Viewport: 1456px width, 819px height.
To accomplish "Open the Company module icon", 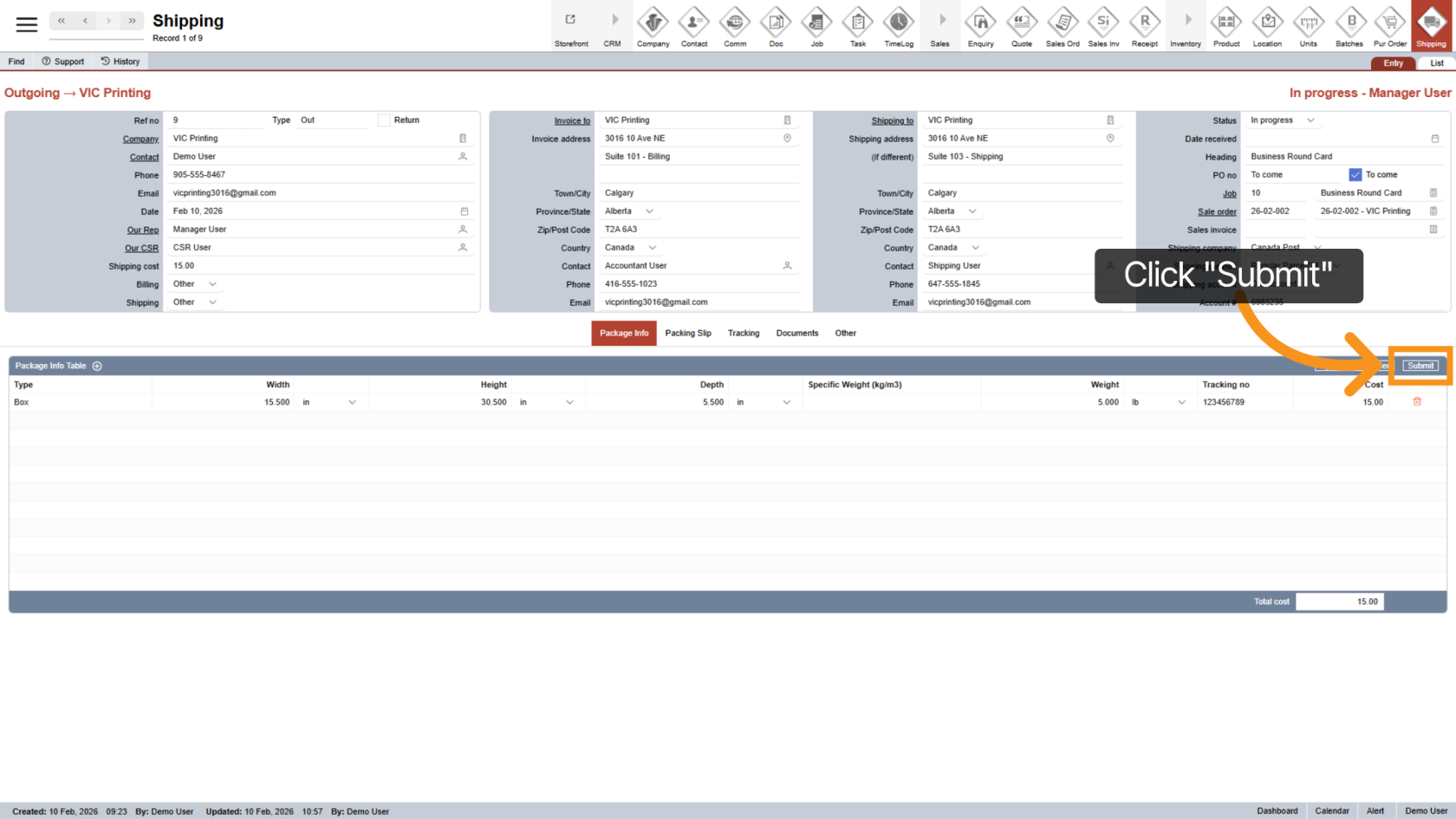I will 653,26.
